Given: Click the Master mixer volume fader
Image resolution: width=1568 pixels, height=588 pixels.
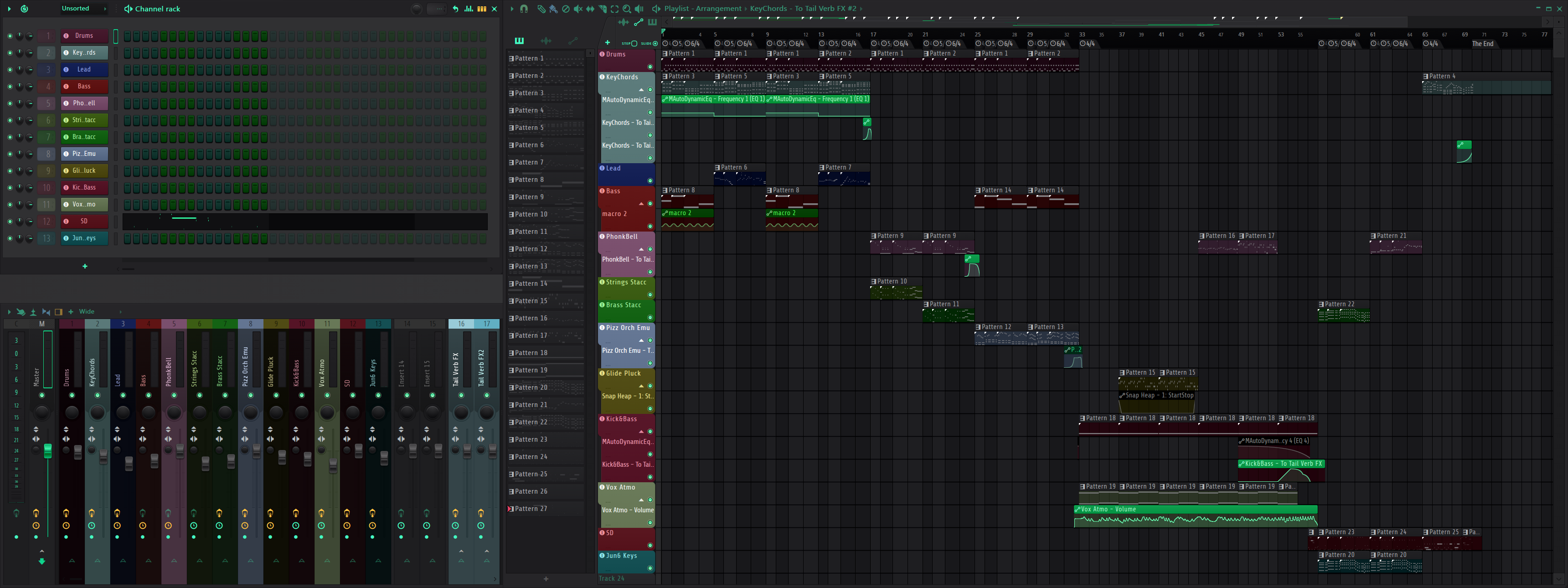Looking at the screenshot, I should 47,451.
